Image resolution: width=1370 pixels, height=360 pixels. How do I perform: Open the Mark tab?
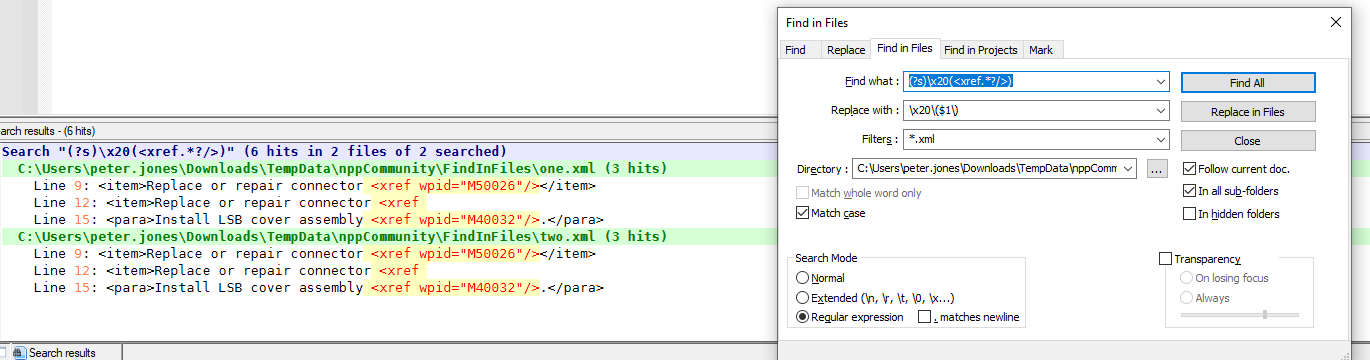pyautogui.click(x=1041, y=49)
